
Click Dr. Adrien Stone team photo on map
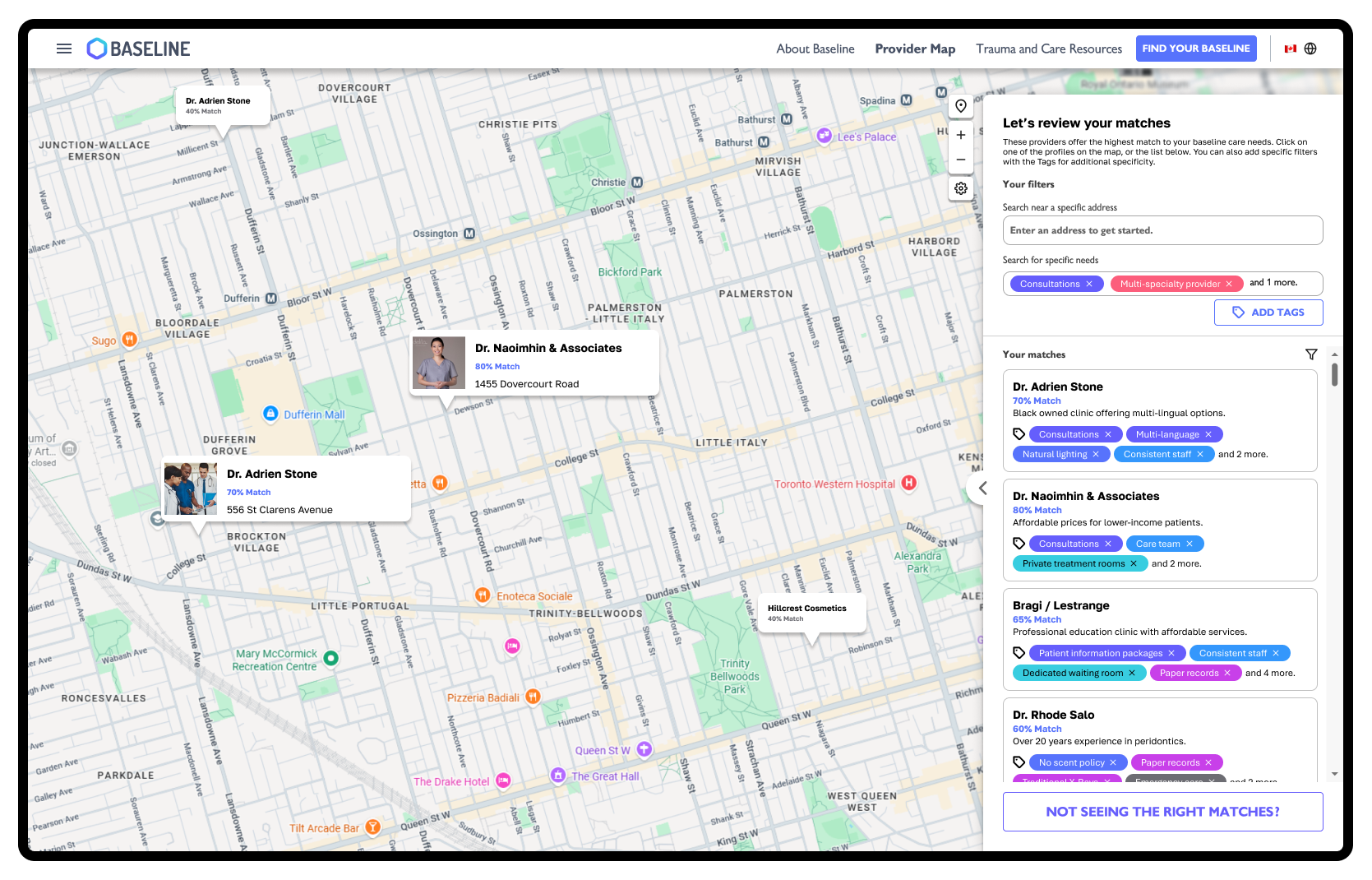click(191, 489)
